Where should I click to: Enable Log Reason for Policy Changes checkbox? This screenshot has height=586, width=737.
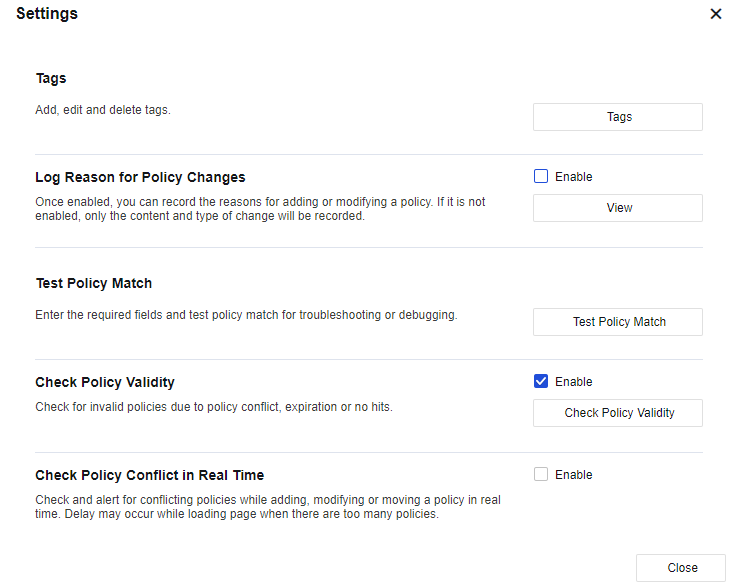(541, 177)
